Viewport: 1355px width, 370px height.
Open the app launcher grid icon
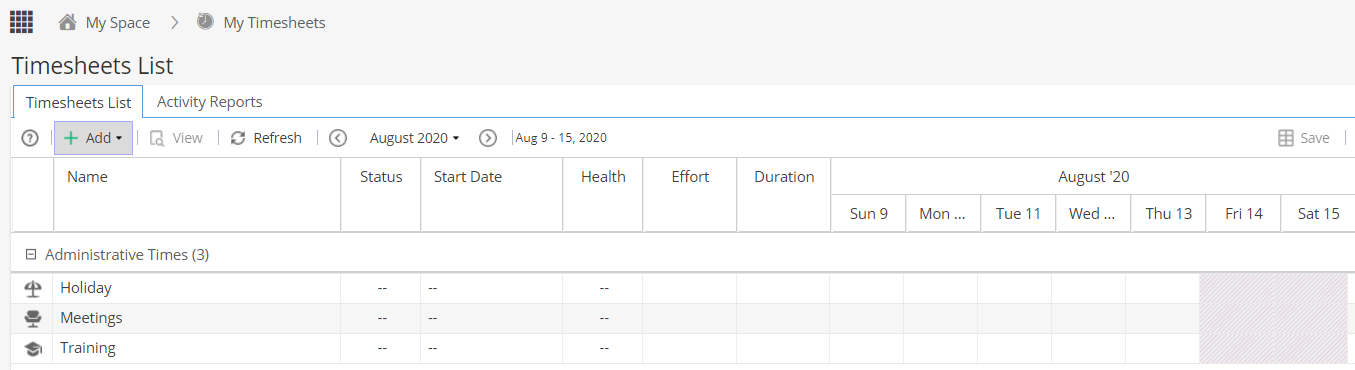[x=21, y=21]
